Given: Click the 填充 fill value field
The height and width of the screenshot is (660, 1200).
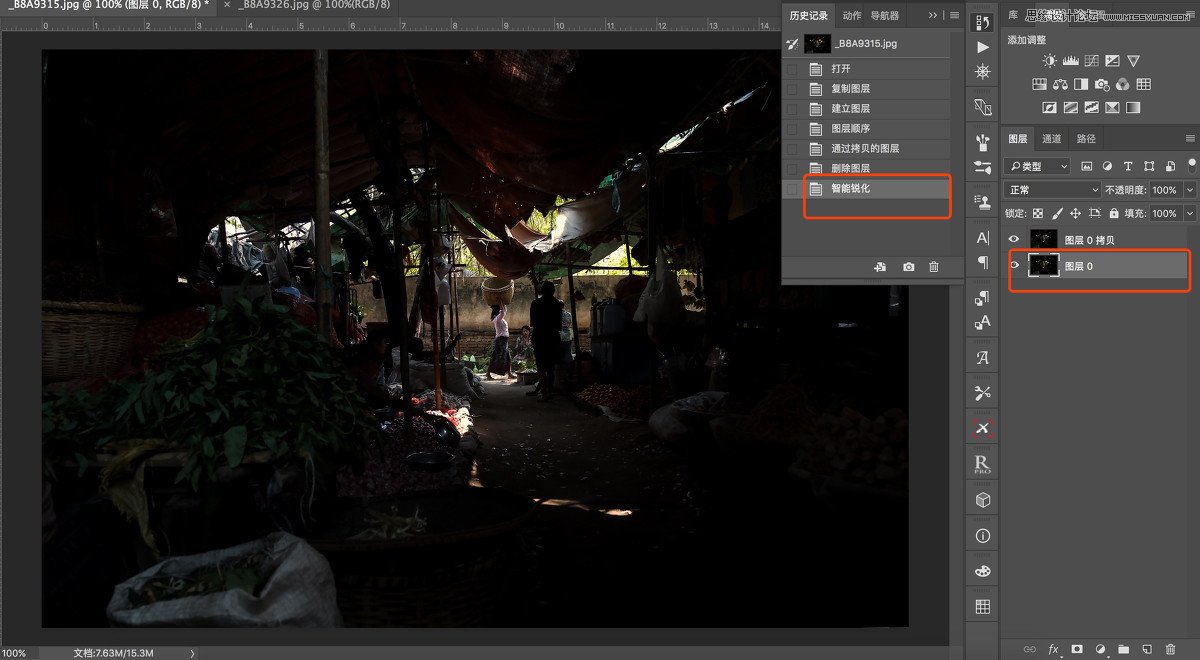Looking at the screenshot, I should [1163, 213].
